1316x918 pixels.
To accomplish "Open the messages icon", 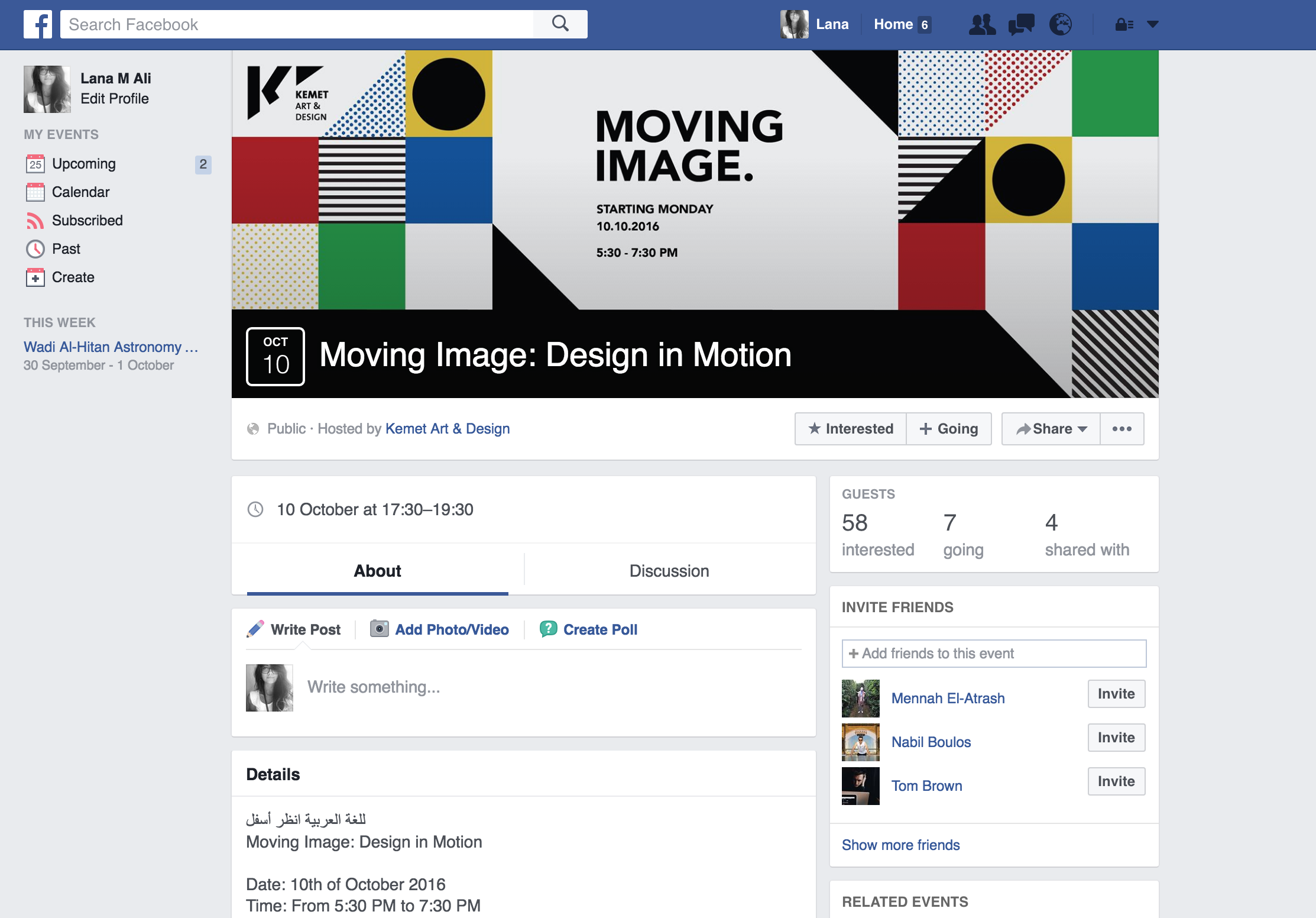I will 1021,24.
